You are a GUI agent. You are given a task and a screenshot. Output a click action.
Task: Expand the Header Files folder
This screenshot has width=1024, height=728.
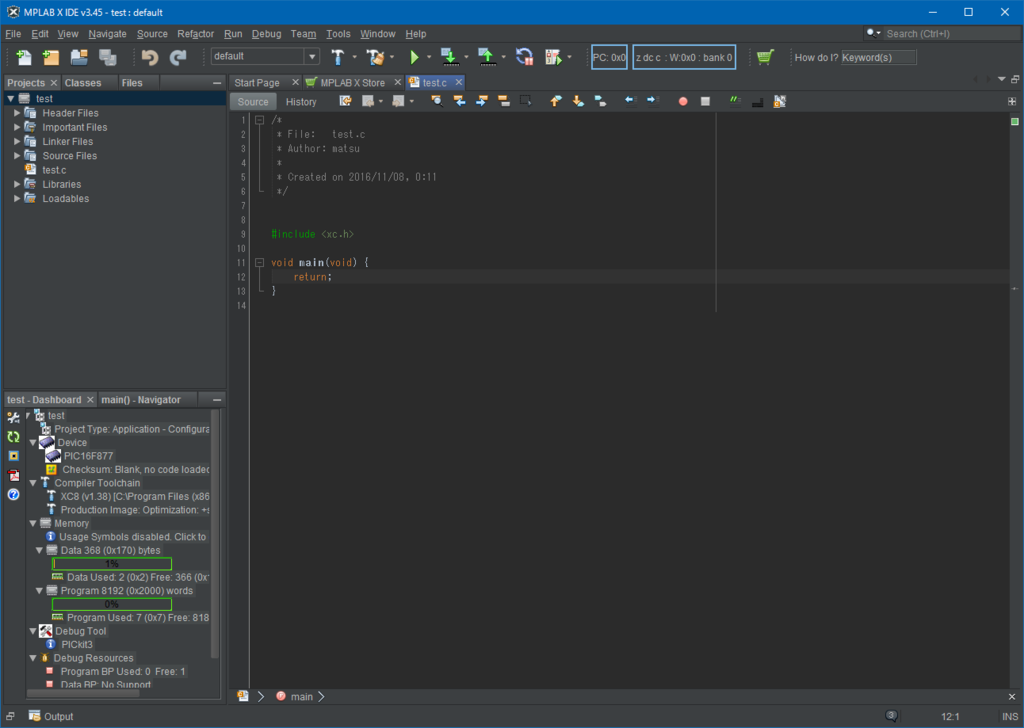[x=17, y=113]
